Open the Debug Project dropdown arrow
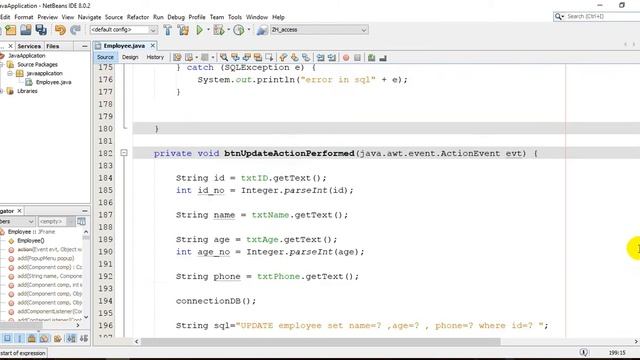Viewport: 640px width, 360px height. [x=228, y=30]
